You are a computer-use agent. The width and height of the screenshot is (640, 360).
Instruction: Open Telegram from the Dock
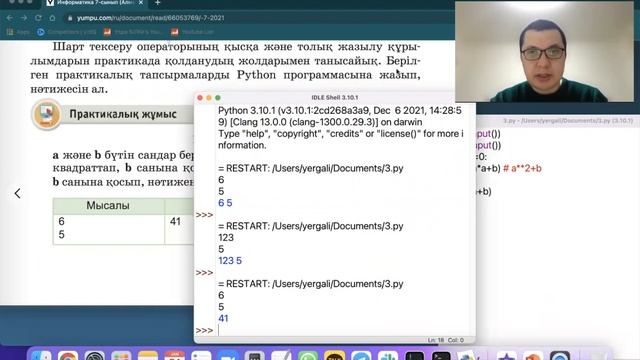coord(361,356)
